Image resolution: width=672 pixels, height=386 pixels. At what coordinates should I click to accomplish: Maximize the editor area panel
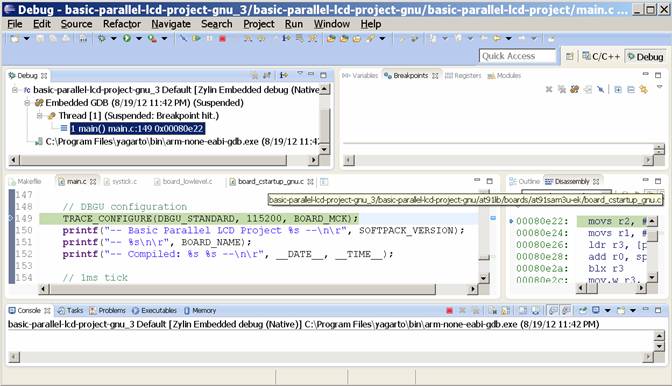tap(489, 181)
